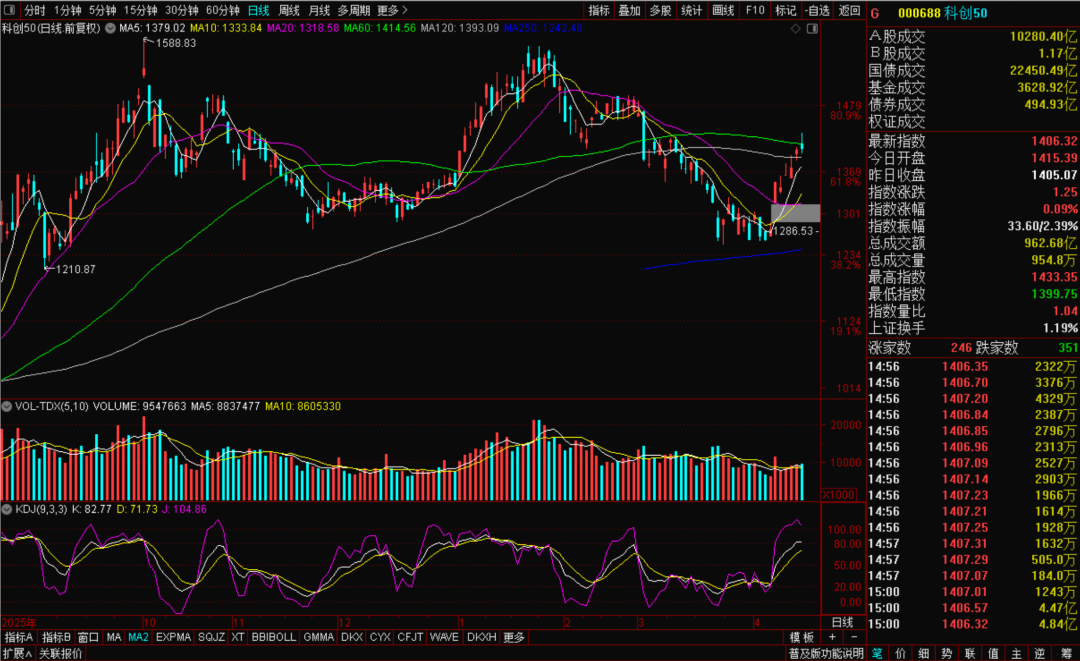The image size is (1080, 661).
Task: Click the 返回 button
Action: pos(849,10)
